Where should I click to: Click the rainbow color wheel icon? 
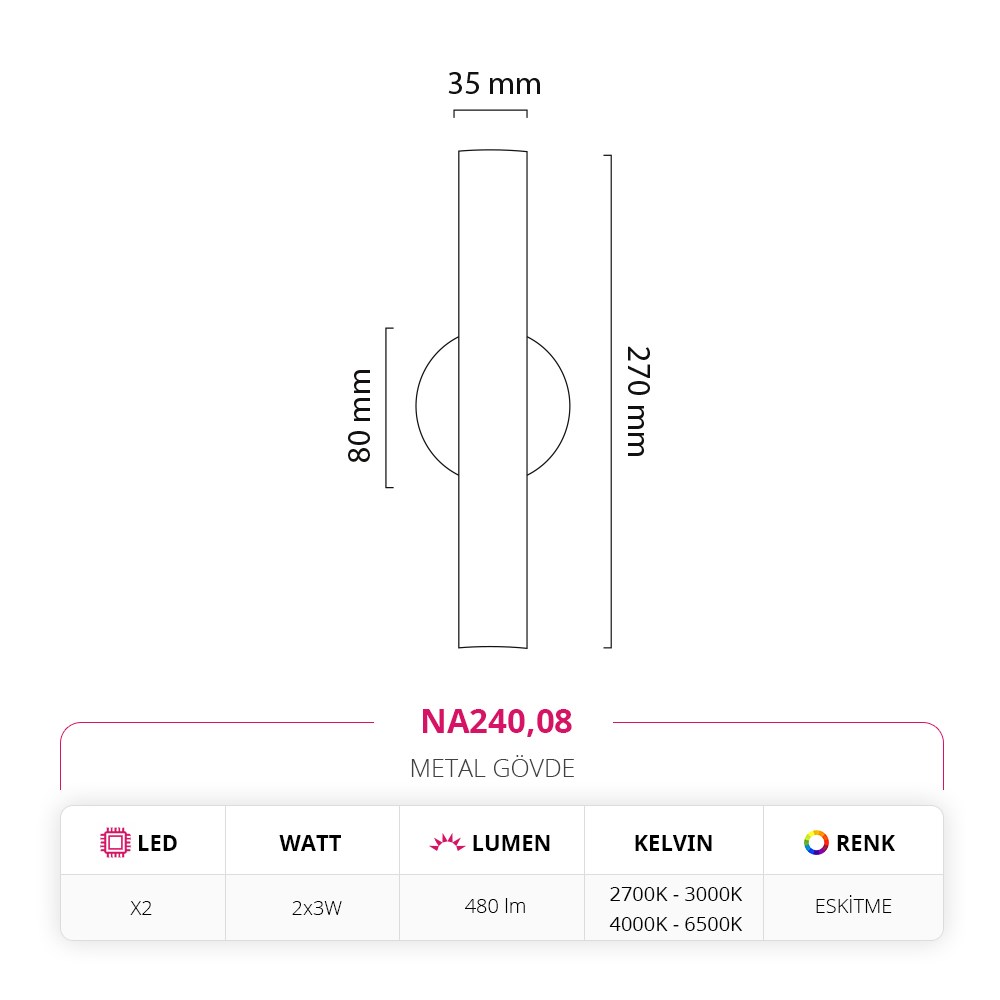coord(816,842)
